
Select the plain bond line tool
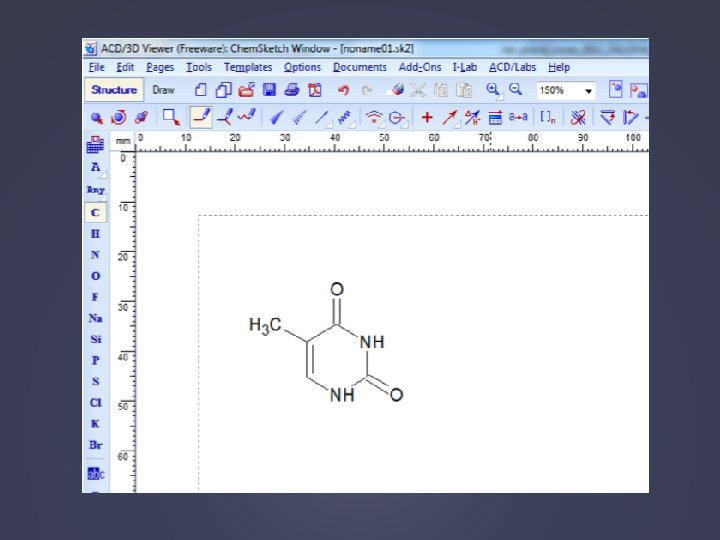[323, 118]
